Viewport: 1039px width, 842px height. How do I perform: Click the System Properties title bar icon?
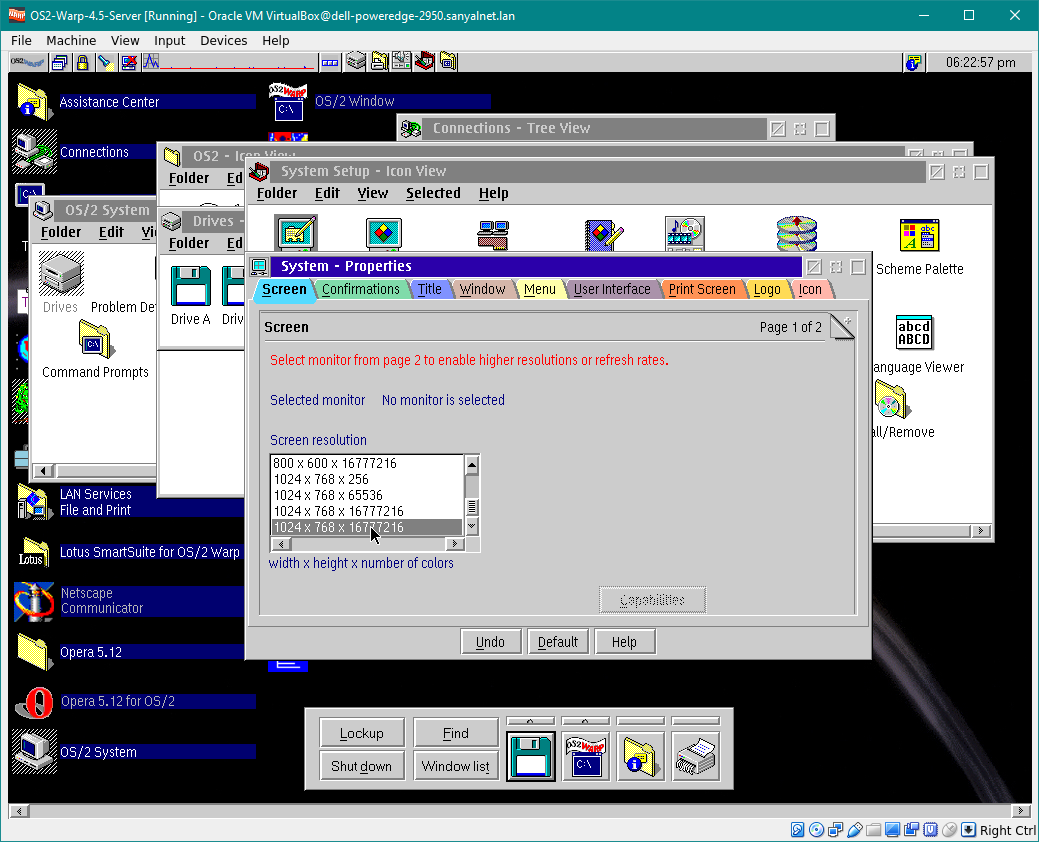(x=259, y=266)
